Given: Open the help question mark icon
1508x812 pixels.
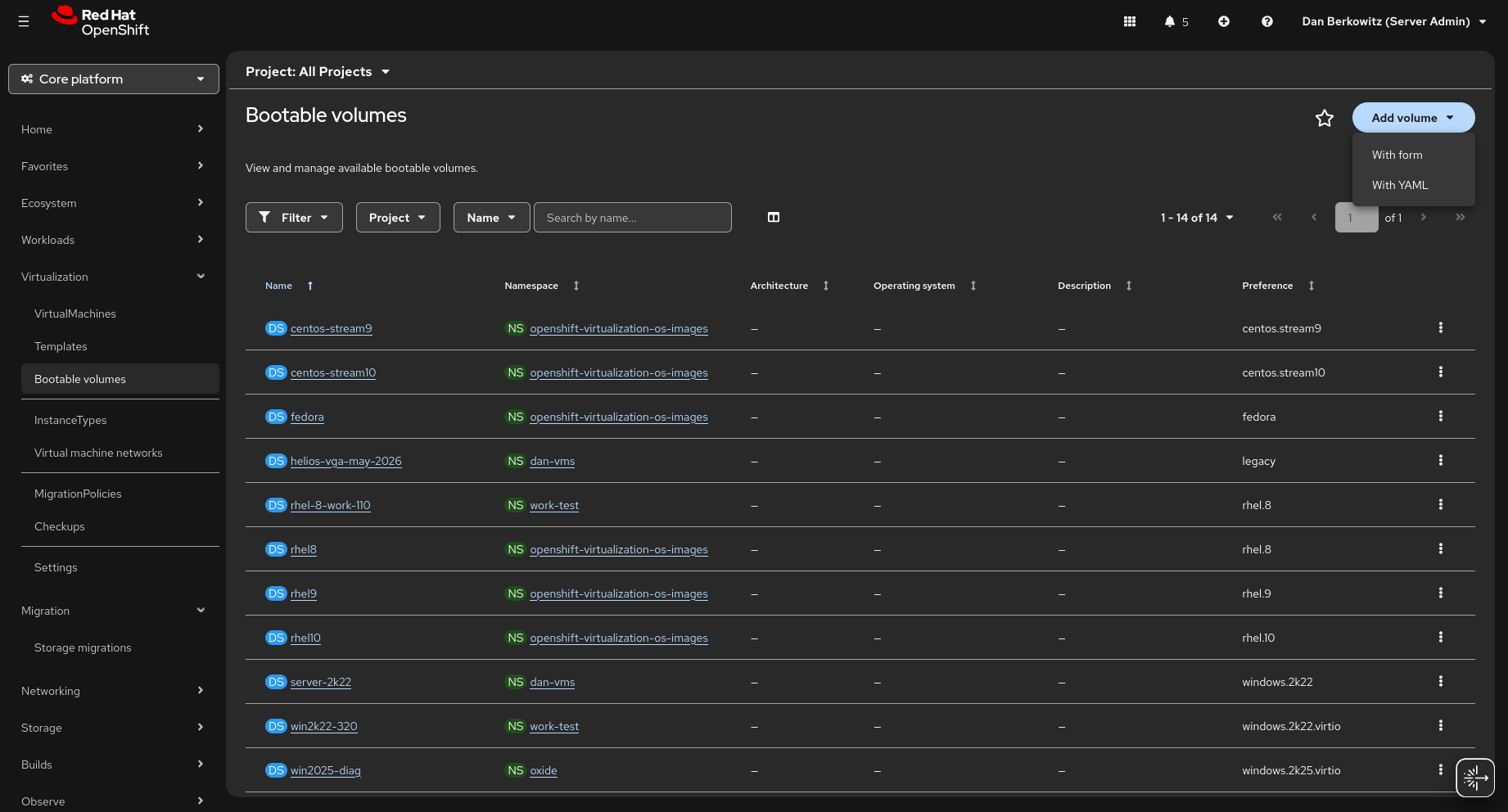Looking at the screenshot, I should click(x=1266, y=21).
